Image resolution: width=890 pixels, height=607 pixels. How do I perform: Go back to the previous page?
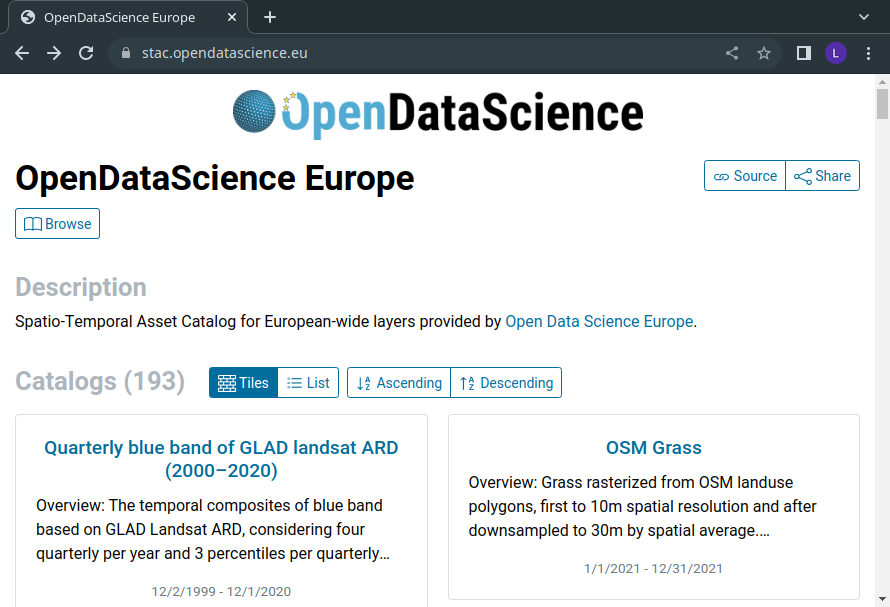tap(22, 53)
